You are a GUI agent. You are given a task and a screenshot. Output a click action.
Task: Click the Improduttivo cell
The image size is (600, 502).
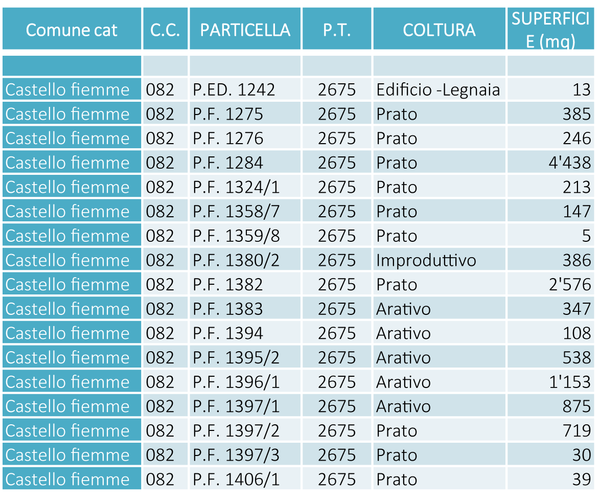pos(439,260)
